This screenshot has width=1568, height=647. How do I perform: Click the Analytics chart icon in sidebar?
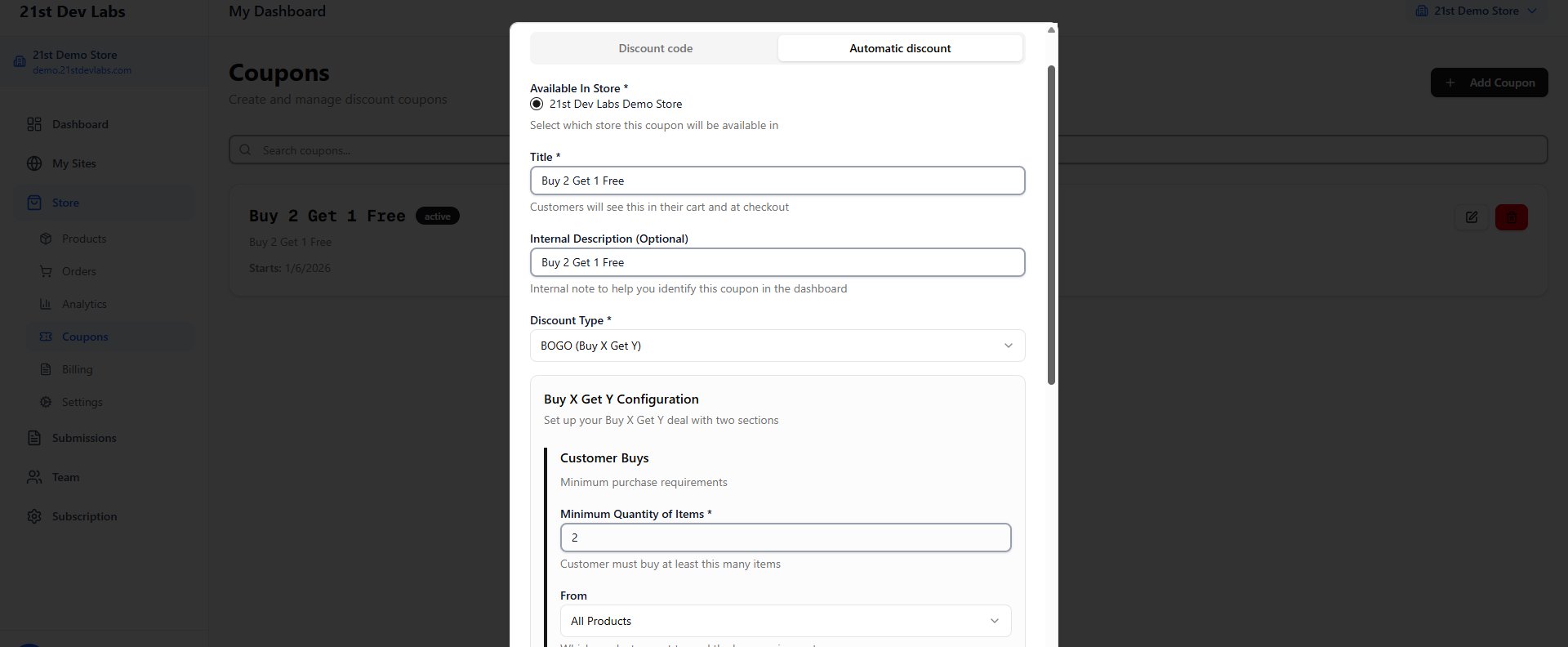click(46, 304)
